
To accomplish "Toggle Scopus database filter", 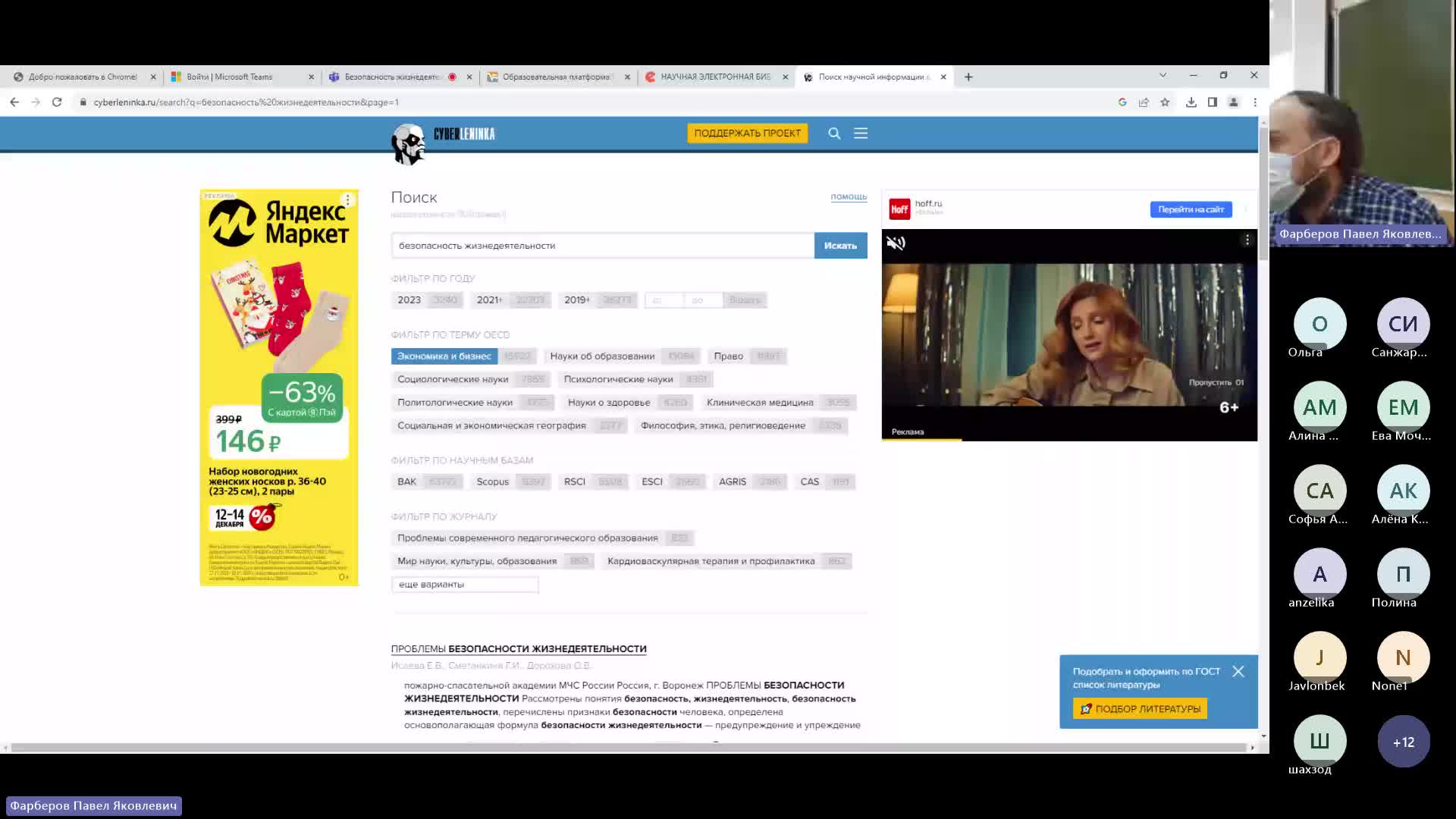I will point(510,482).
